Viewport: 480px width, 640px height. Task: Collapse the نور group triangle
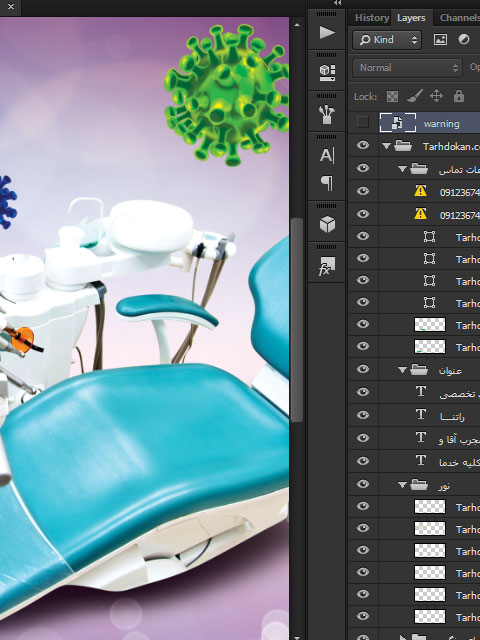coord(402,484)
